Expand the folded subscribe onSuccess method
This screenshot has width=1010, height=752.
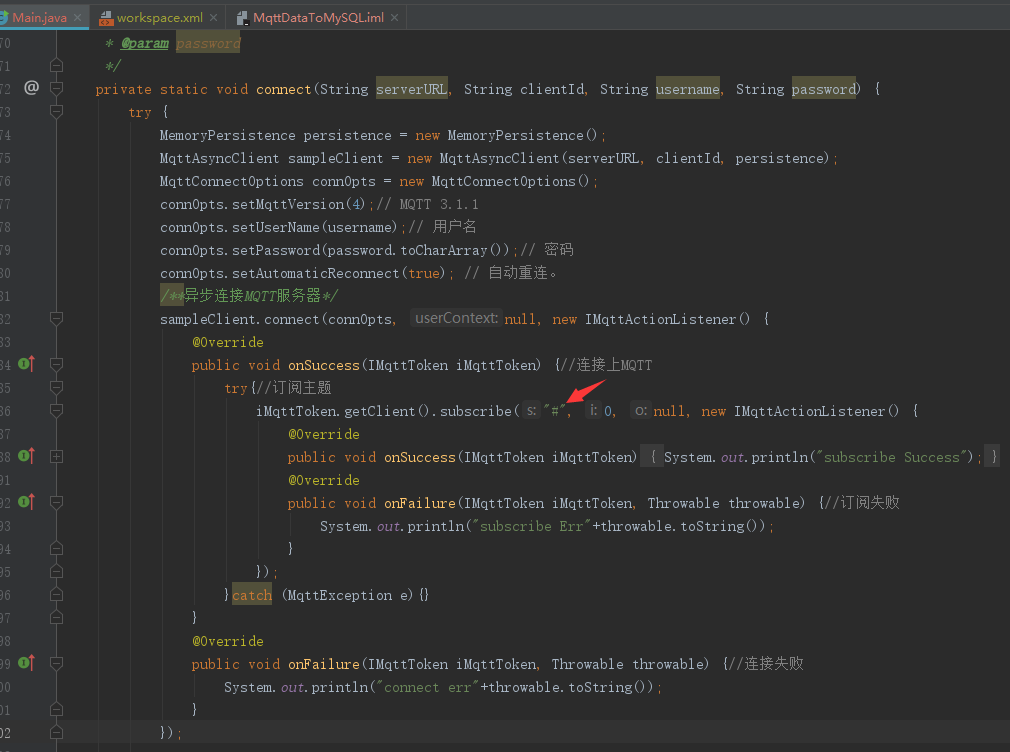(57, 456)
